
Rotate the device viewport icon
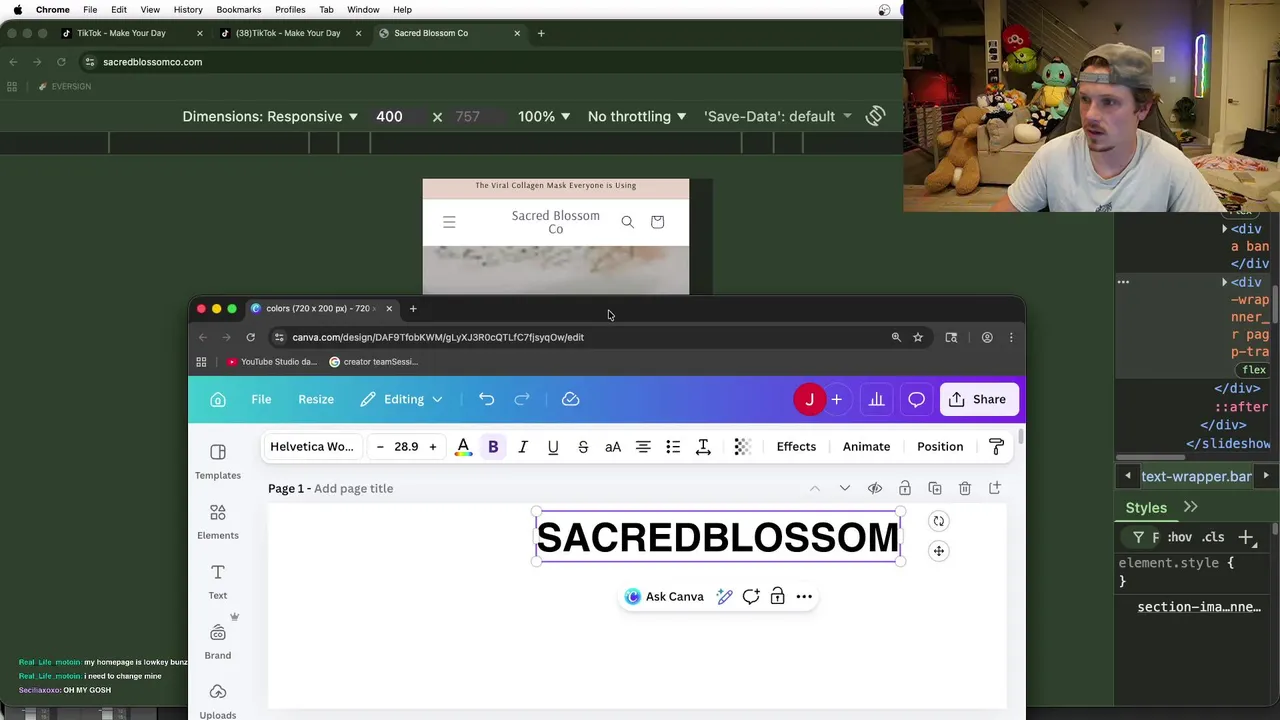[x=875, y=116]
